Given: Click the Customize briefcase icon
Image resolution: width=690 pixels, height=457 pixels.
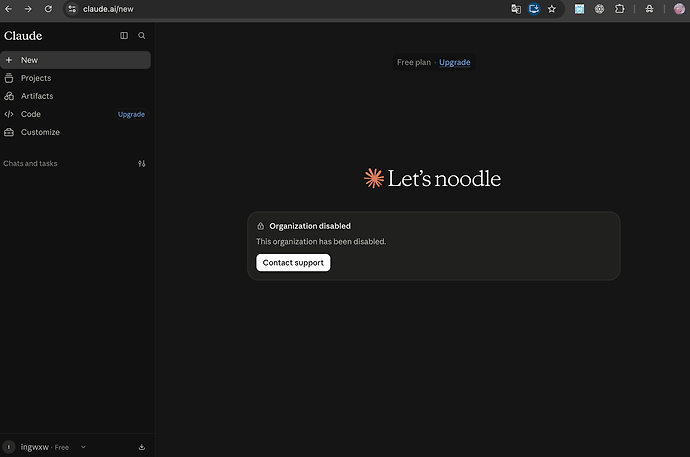Looking at the screenshot, I should click(9, 132).
